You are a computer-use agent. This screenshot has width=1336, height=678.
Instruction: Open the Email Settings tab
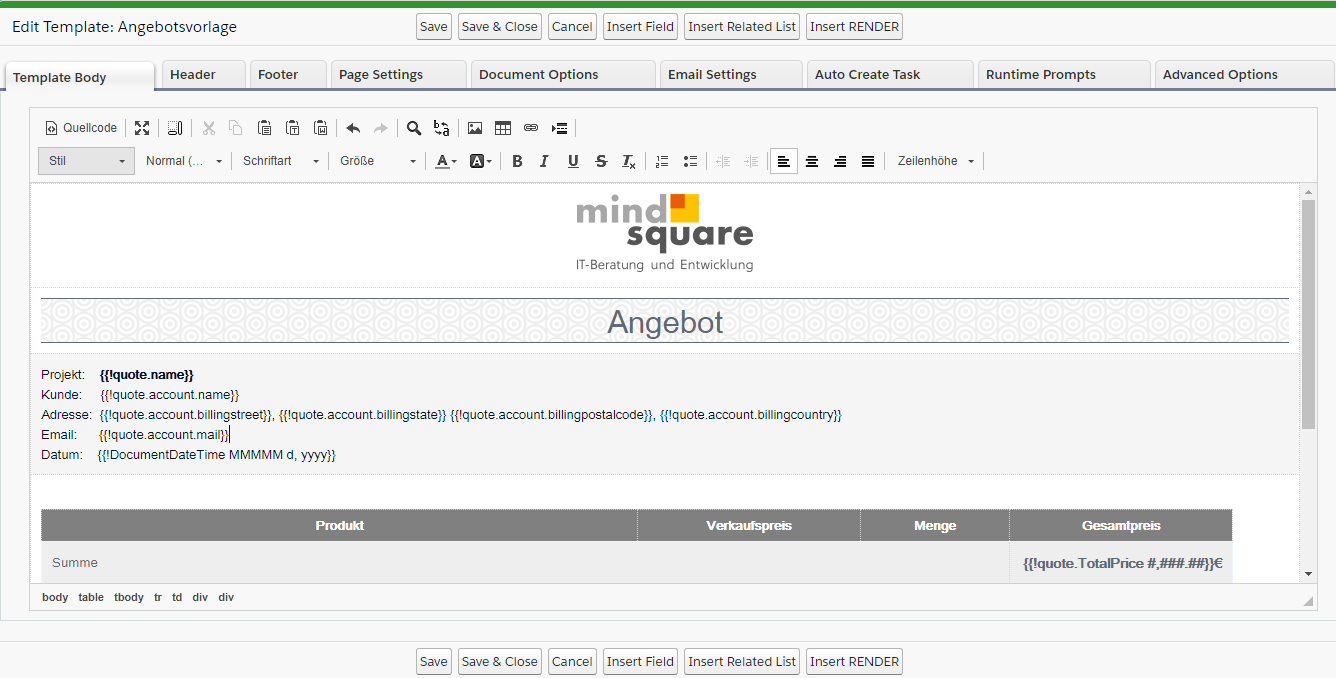click(x=732, y=74)
